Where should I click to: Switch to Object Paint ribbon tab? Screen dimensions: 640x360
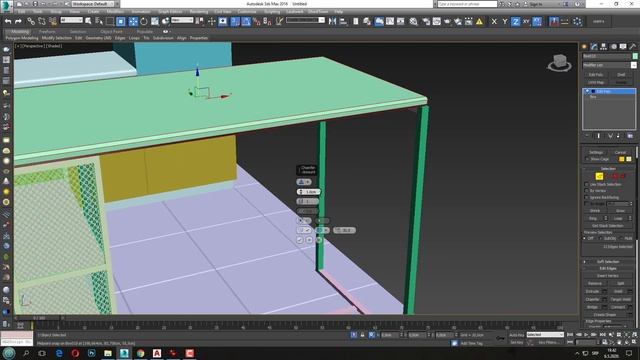(111, 31)
